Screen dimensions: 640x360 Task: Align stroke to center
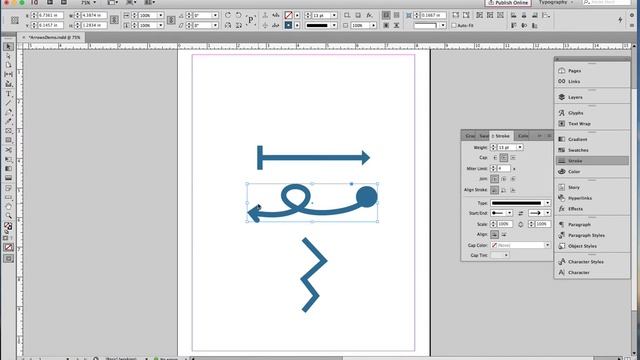pyautogui.click(x=494, y=190)
